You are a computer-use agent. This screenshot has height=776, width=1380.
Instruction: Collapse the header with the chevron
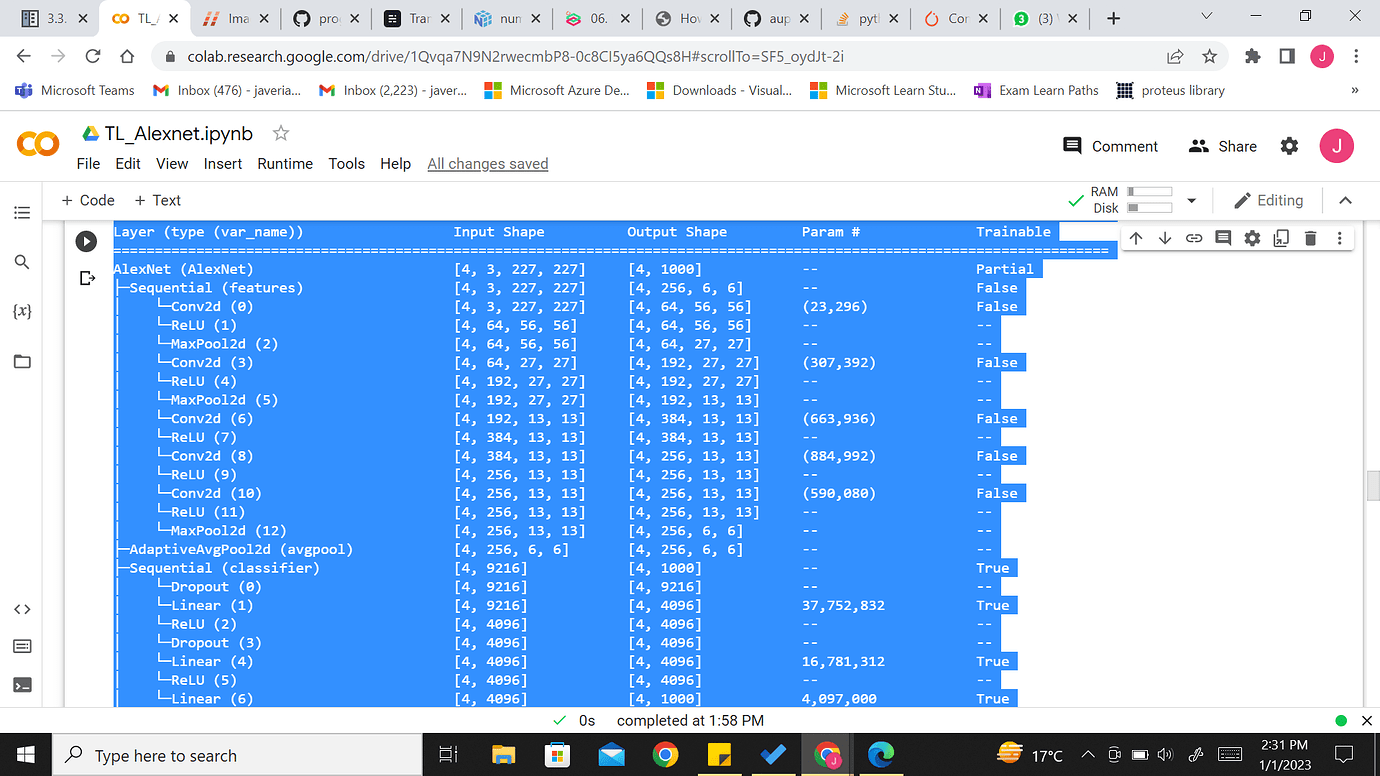pyautogui.click(x=1345, y=200)
